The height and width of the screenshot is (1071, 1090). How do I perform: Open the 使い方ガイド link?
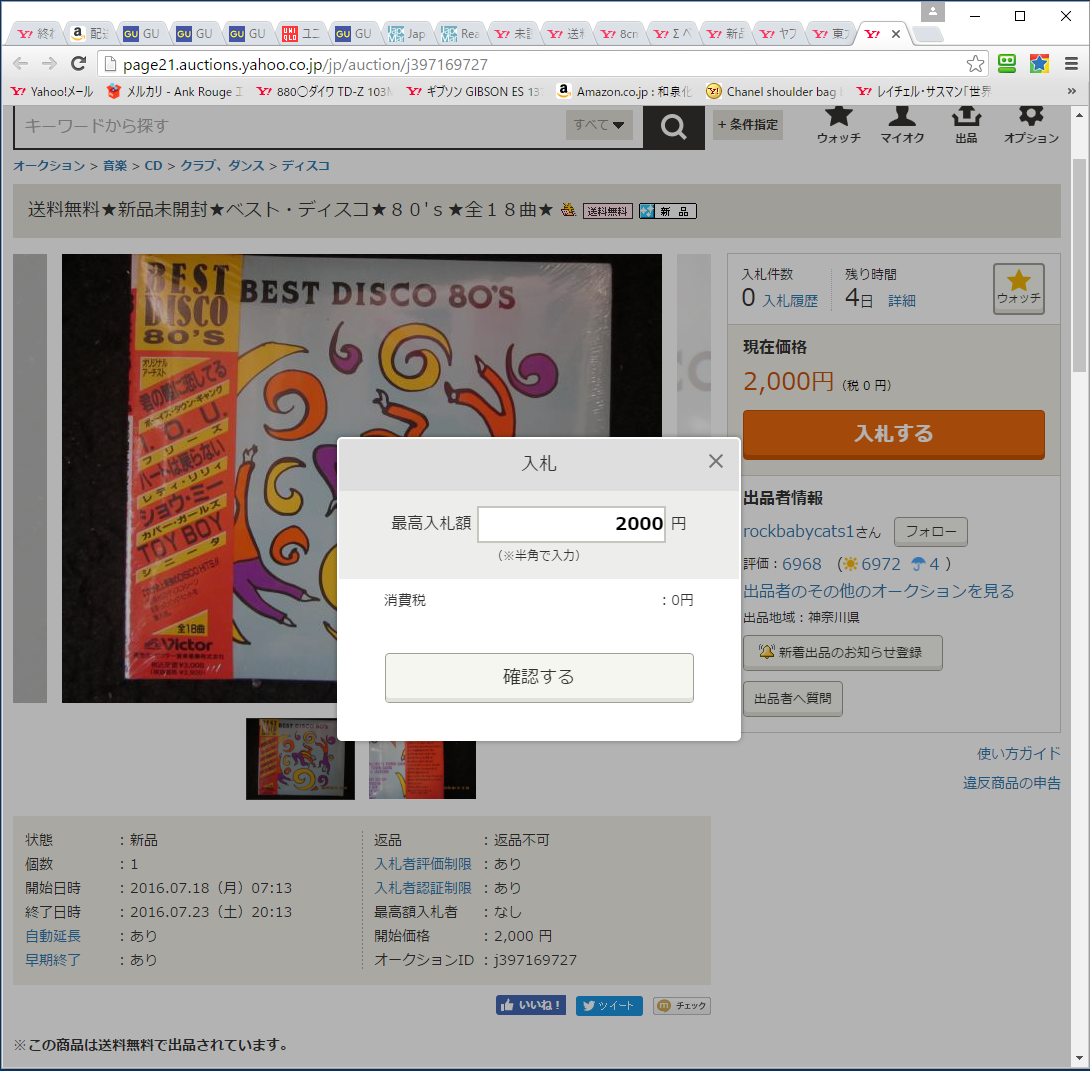tap(1018, 753)
